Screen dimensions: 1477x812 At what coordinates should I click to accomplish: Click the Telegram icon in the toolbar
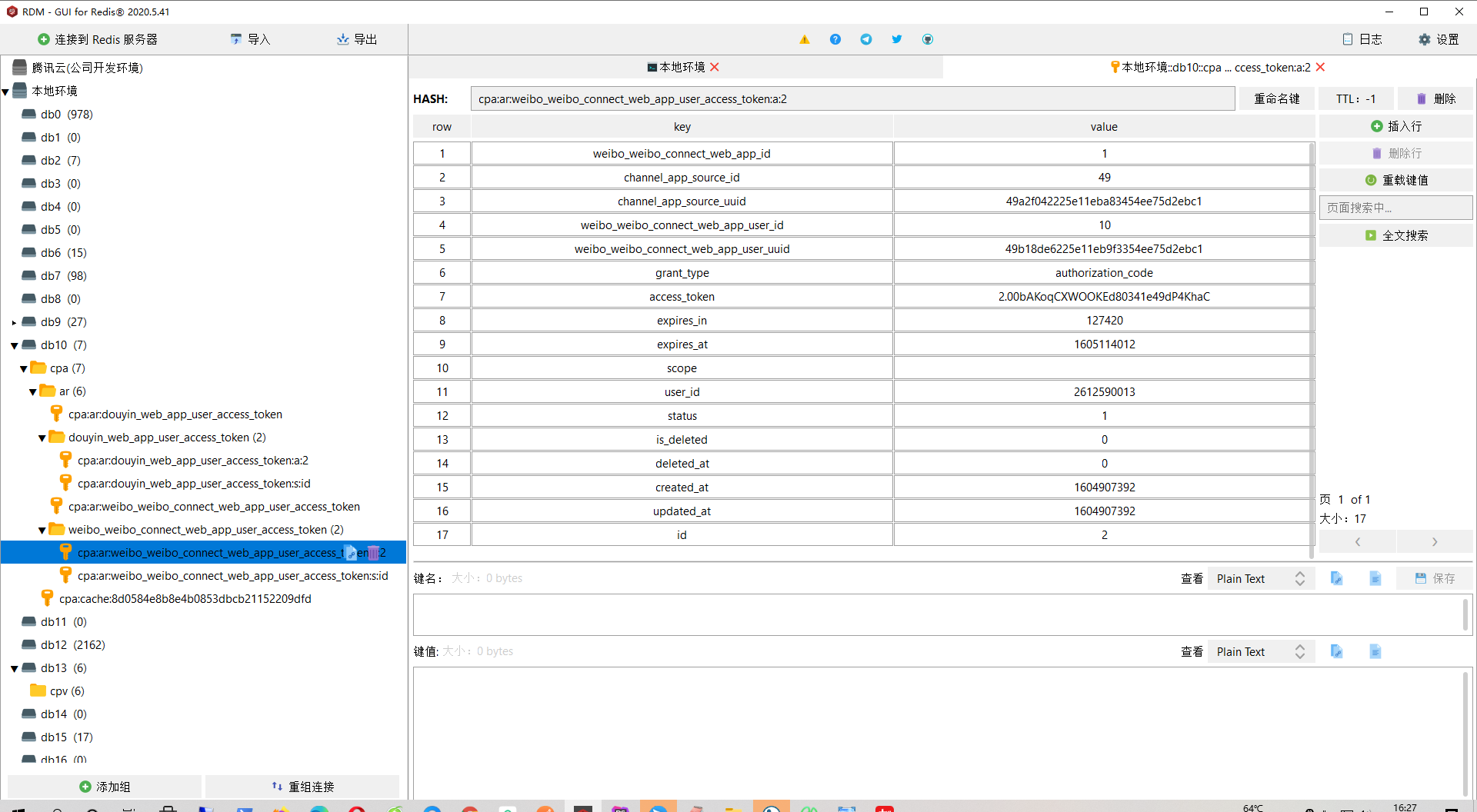866,39
